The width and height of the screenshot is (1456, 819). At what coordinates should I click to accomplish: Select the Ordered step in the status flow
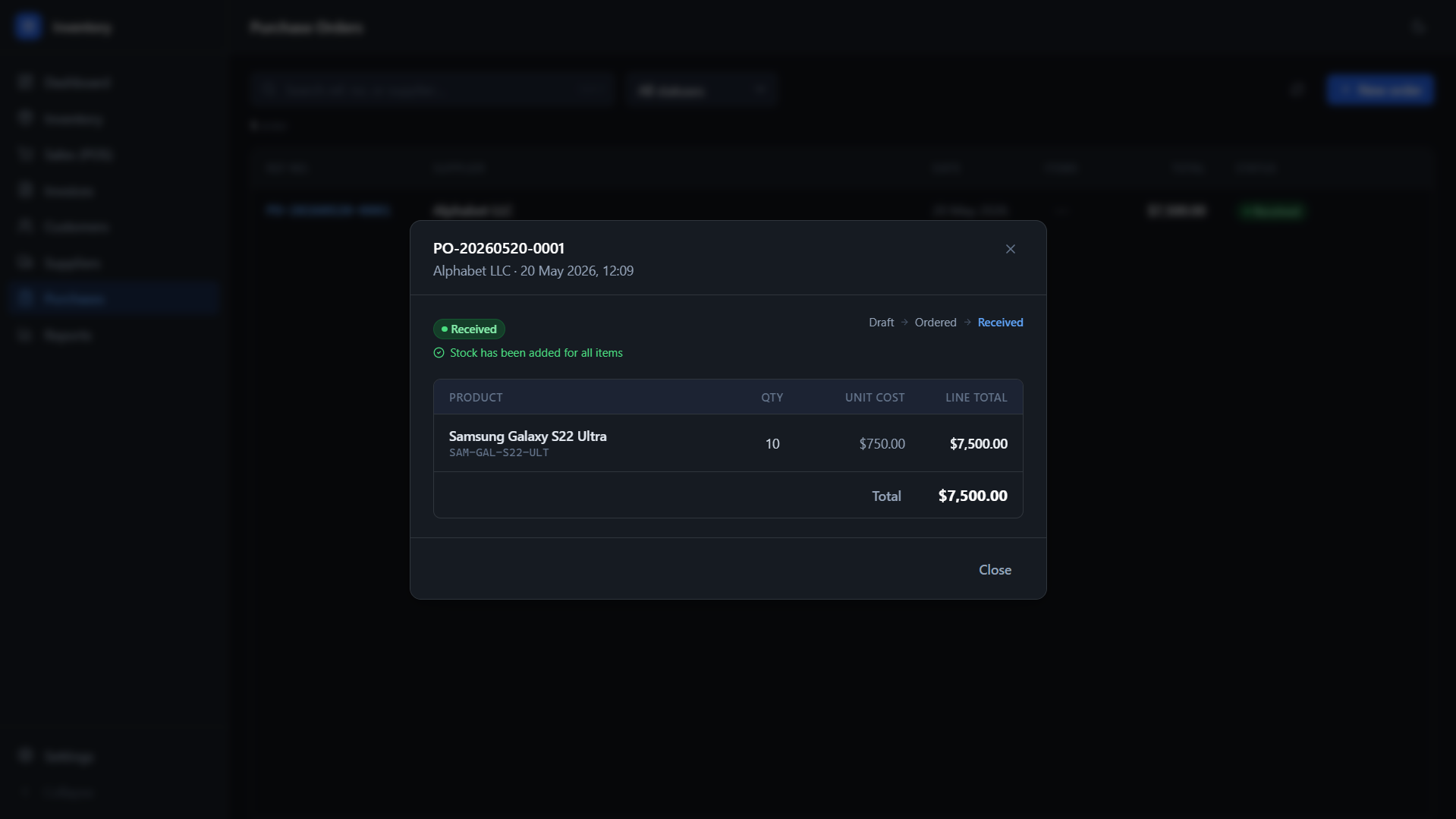click(x=935, y=322)
